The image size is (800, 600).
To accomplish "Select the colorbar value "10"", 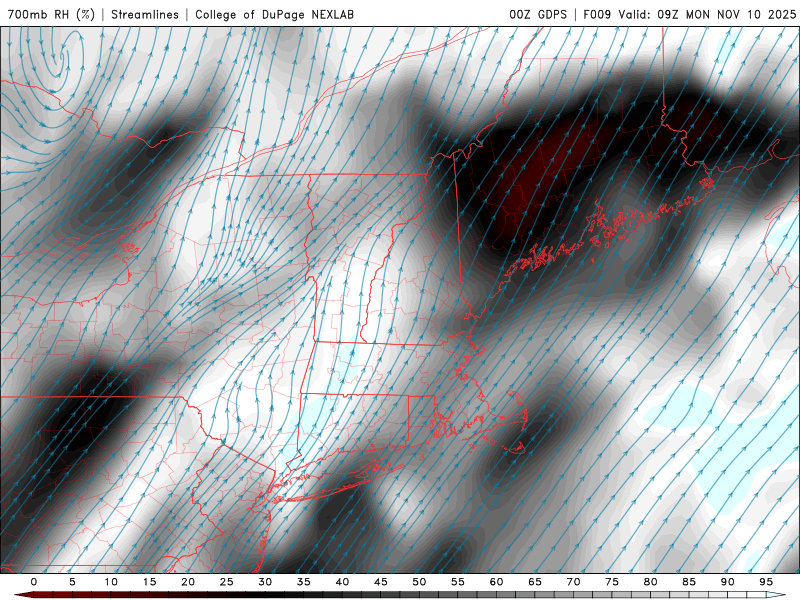I will tap(111, 582).
